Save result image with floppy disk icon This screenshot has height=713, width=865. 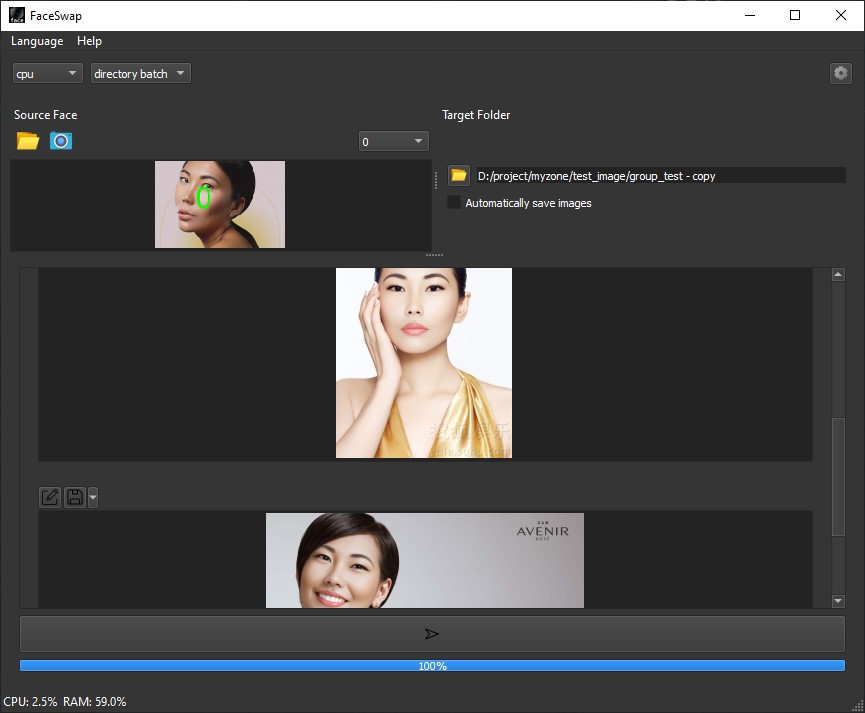[x=75, y=497]
